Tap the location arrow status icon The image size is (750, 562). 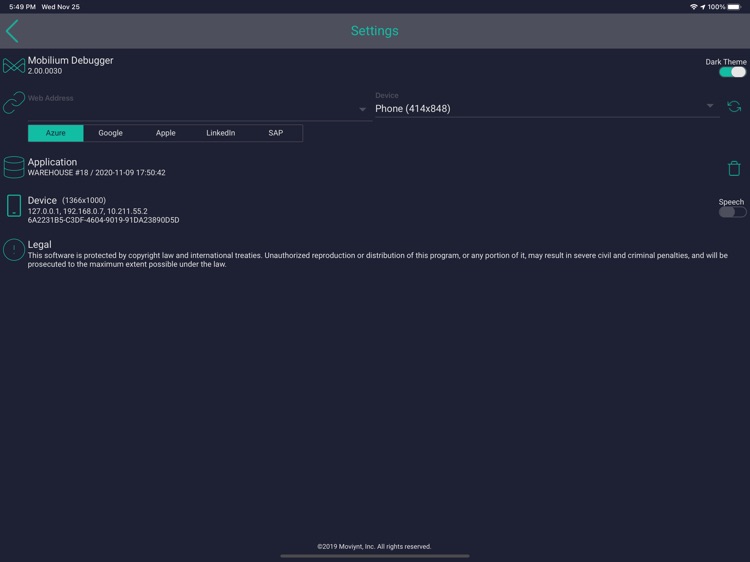(703, 7)
